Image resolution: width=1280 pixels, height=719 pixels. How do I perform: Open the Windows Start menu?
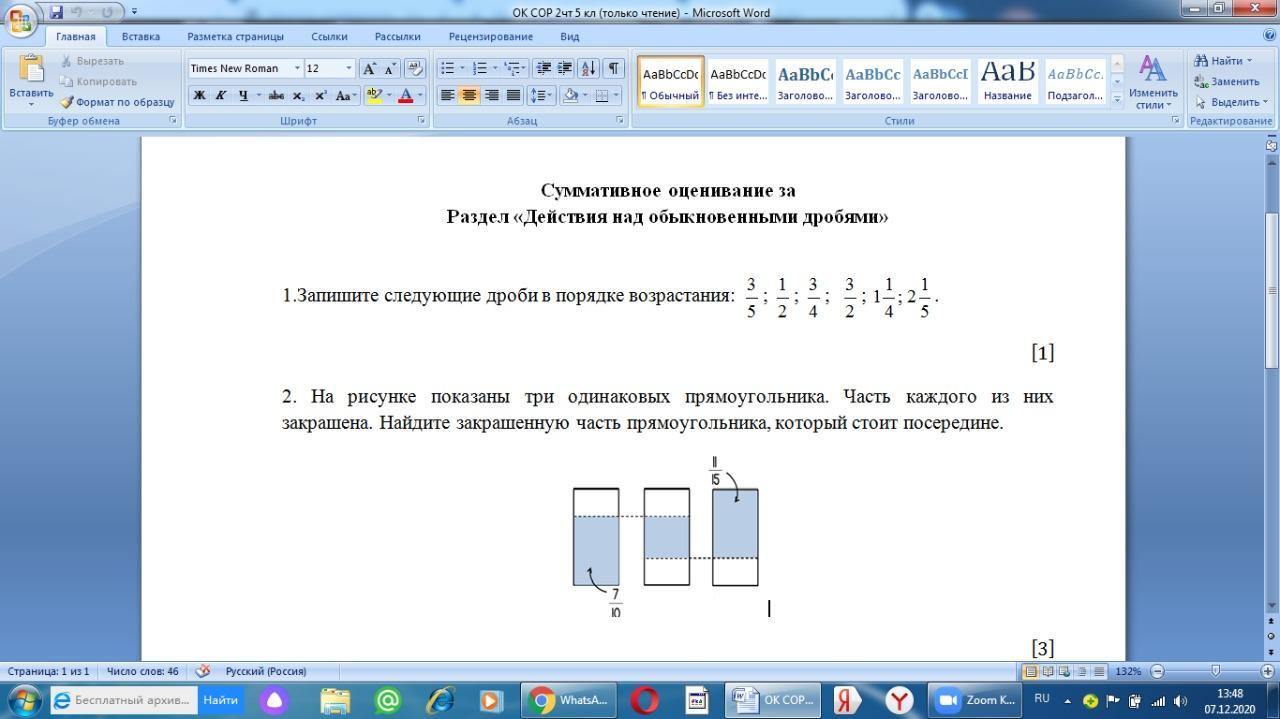click(x=23, y=700)
